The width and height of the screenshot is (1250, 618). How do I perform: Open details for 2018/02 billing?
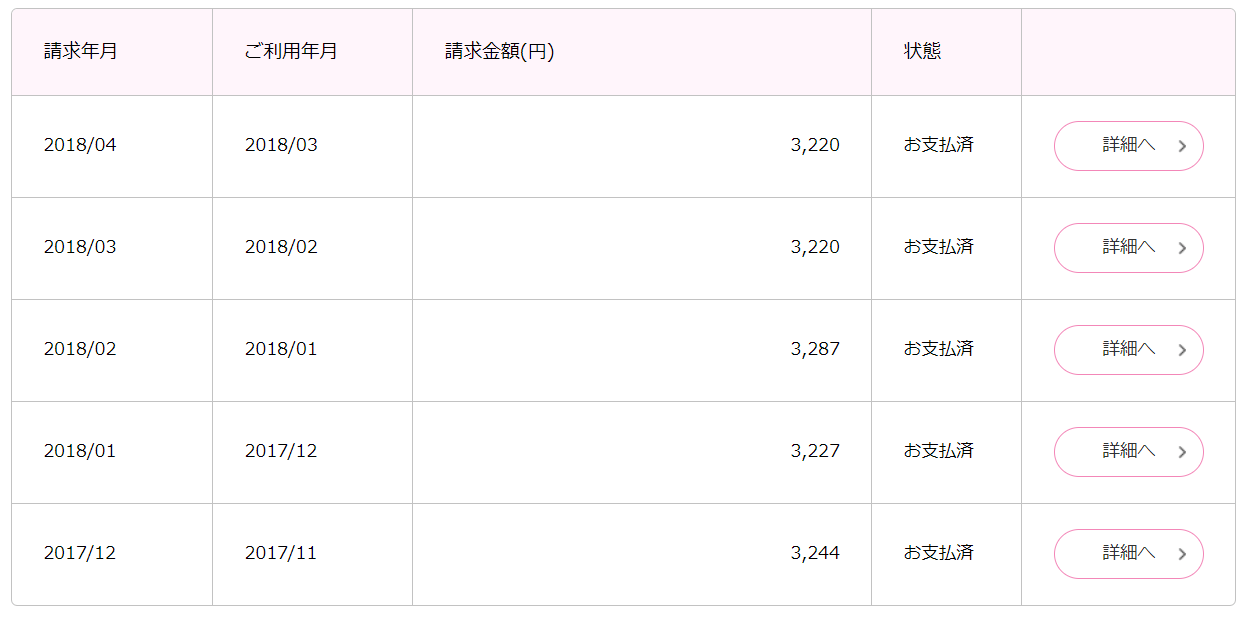click(1128, 350)
